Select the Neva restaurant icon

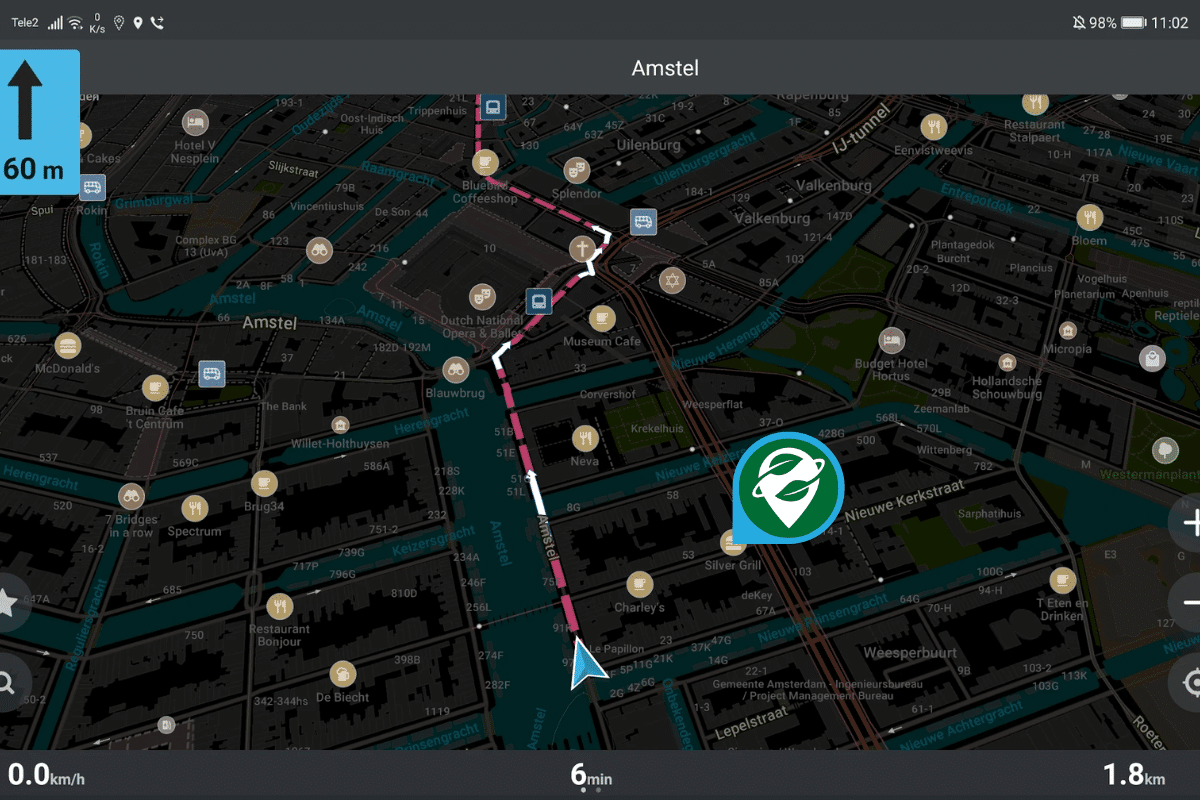585,438
